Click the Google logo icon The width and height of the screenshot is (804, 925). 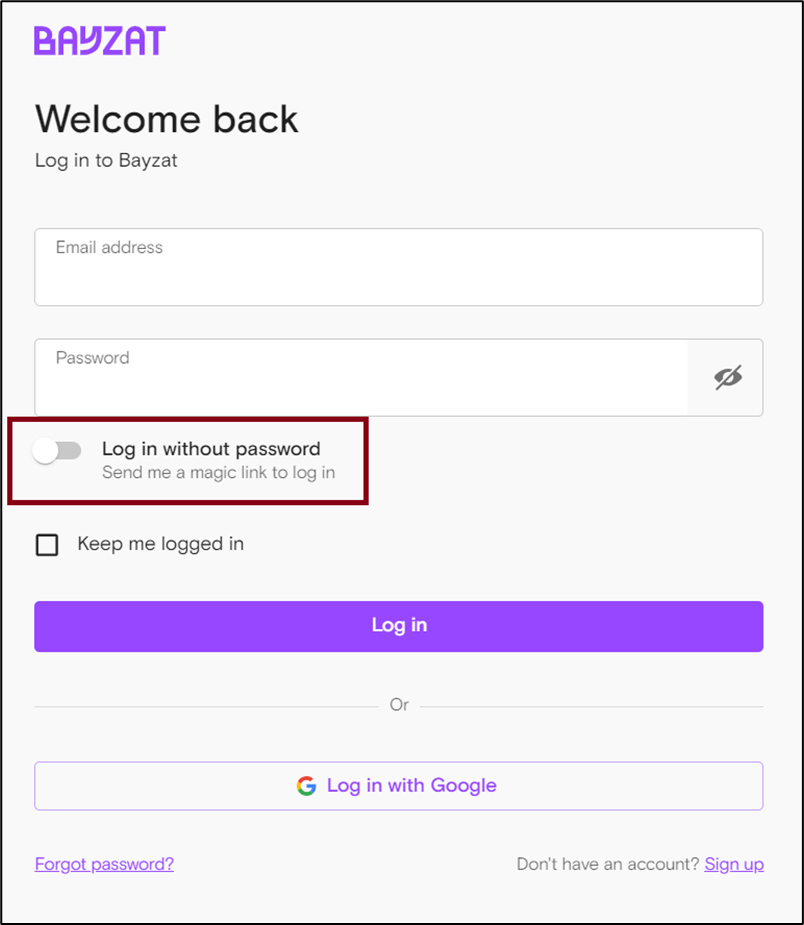tap(306, 786)
